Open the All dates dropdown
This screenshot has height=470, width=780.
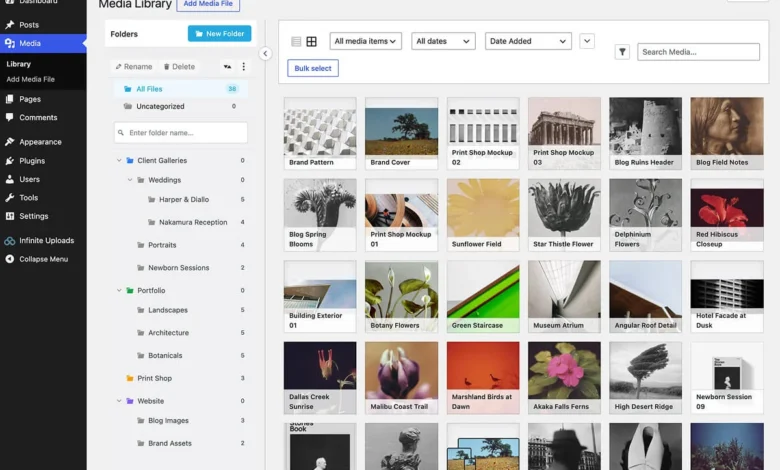pyautogui.click(x=443, y=41)
